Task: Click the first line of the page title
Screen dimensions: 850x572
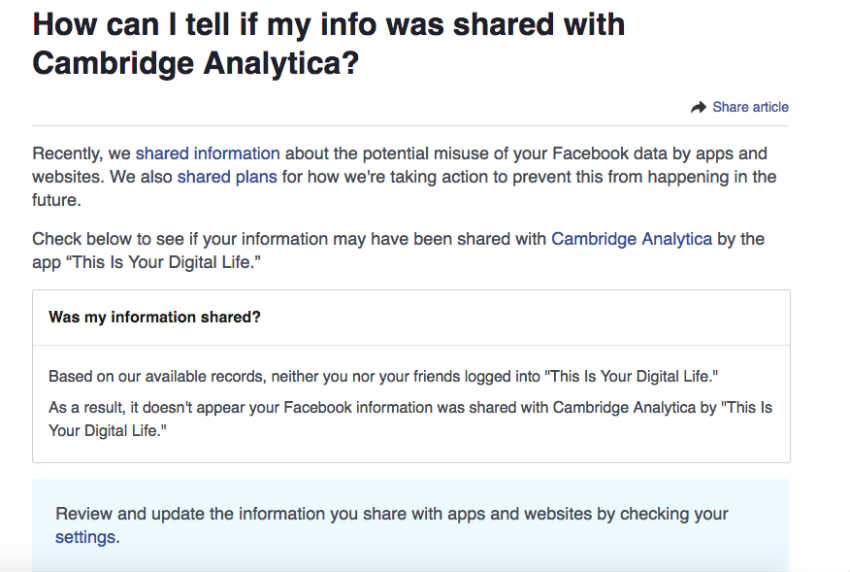Action: tap(329, 24)
